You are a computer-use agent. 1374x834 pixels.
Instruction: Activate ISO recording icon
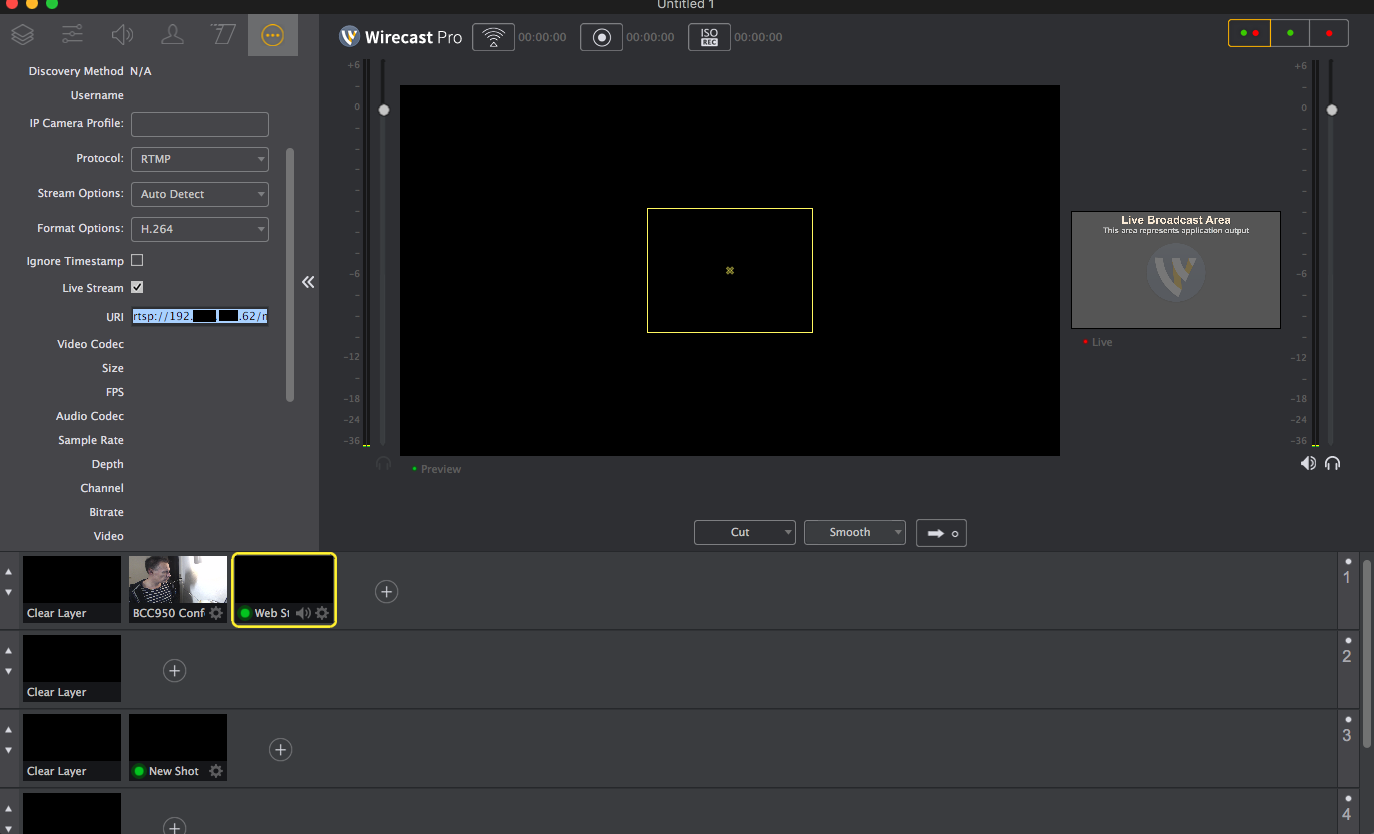709,37
